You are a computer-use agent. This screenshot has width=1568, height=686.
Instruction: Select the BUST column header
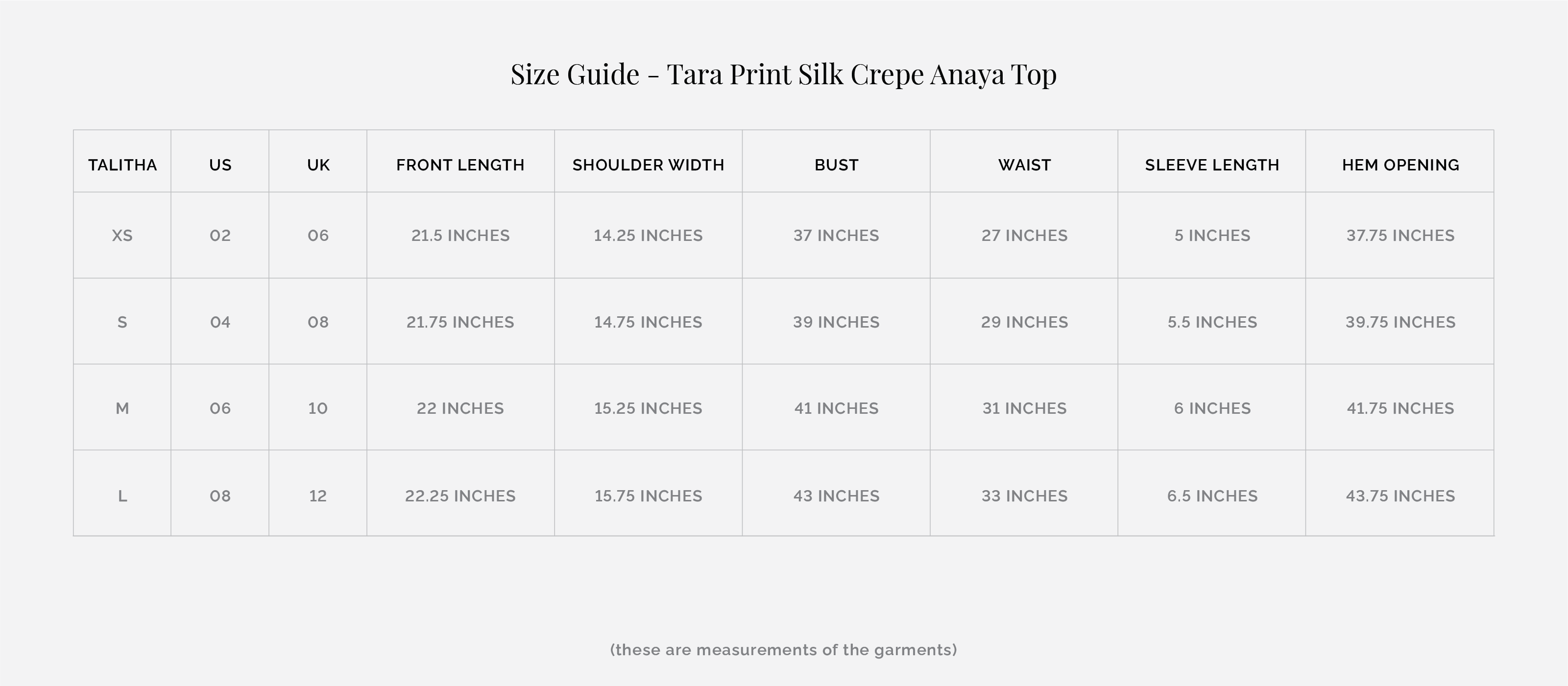coord(836,165)
